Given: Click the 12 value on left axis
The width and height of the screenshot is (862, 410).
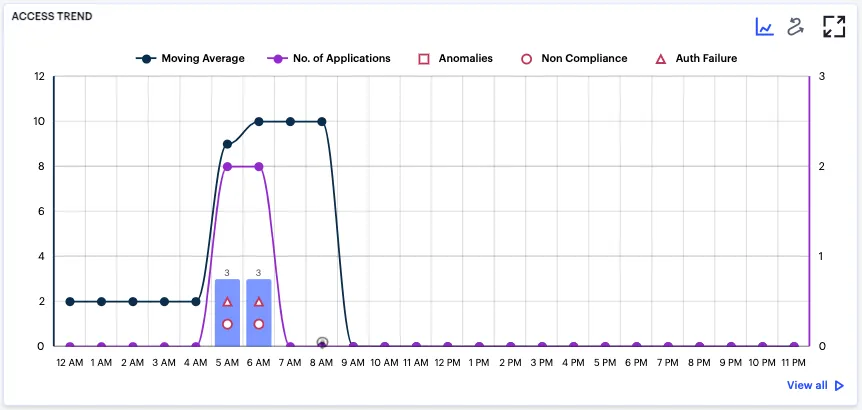Looking at the screenshot, I should click(x=40, y=76).
